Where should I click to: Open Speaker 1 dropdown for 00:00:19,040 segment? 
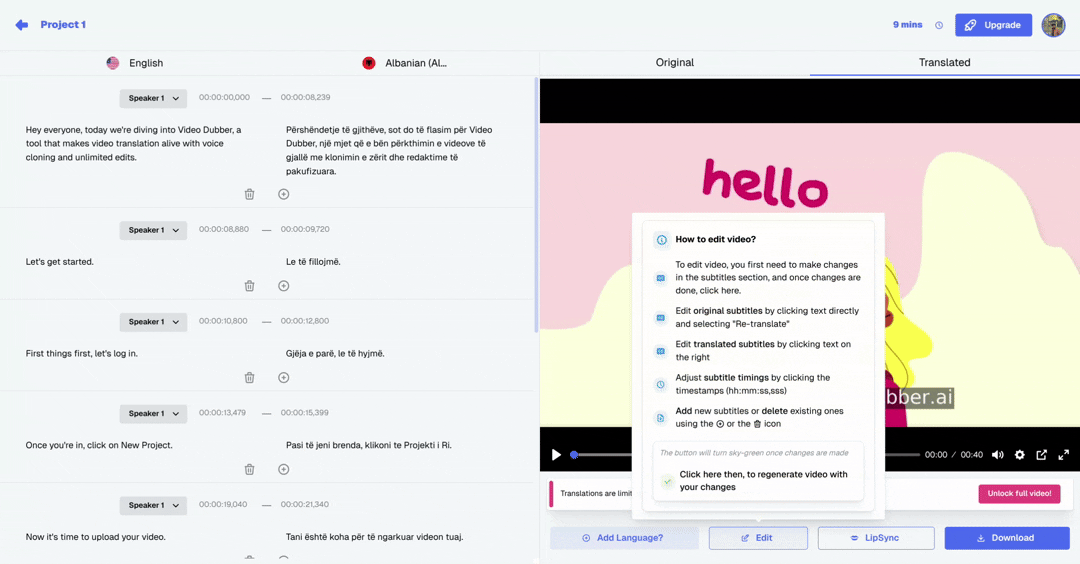pos(153,505)
